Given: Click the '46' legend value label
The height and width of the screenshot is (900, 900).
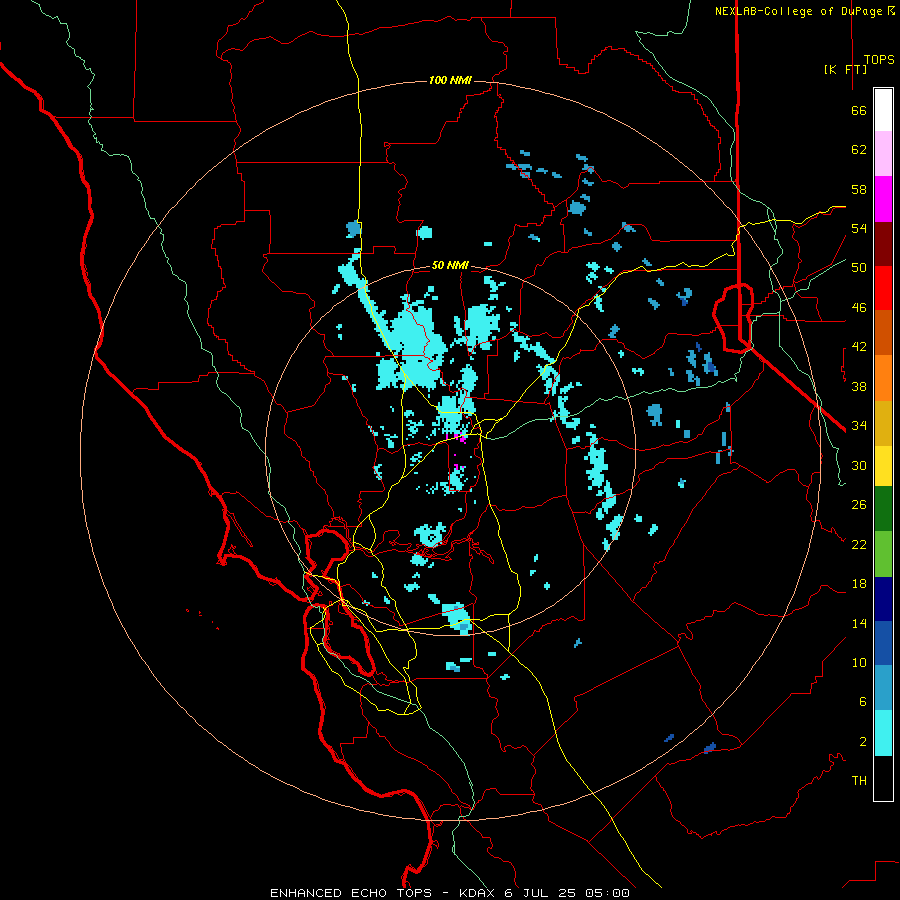Looking at the screenshot, I should coord(859,308).
